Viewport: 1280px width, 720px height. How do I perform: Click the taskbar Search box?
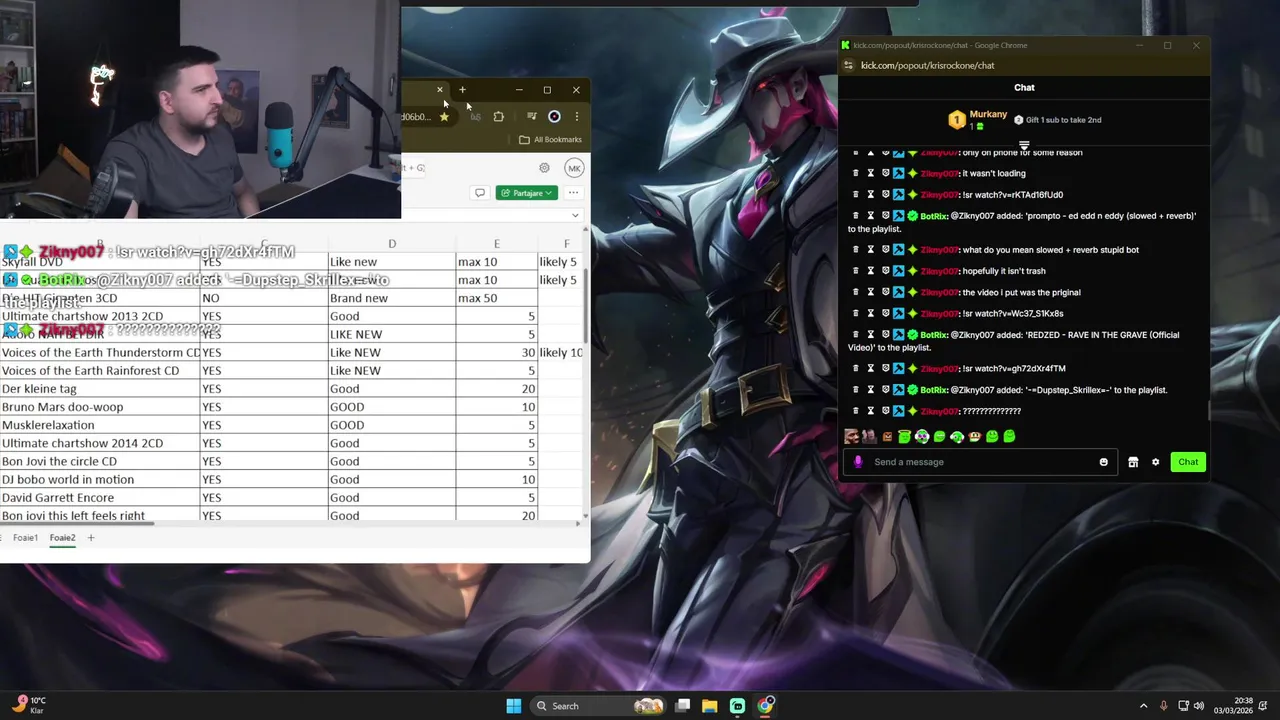[x=598, y=706]
